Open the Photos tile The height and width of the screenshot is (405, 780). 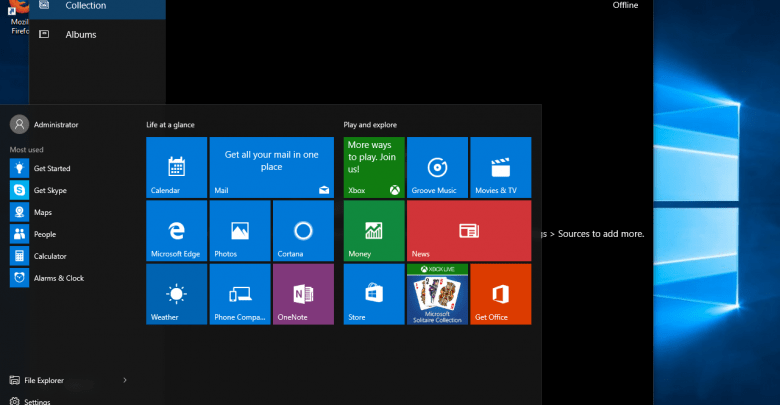240,231
